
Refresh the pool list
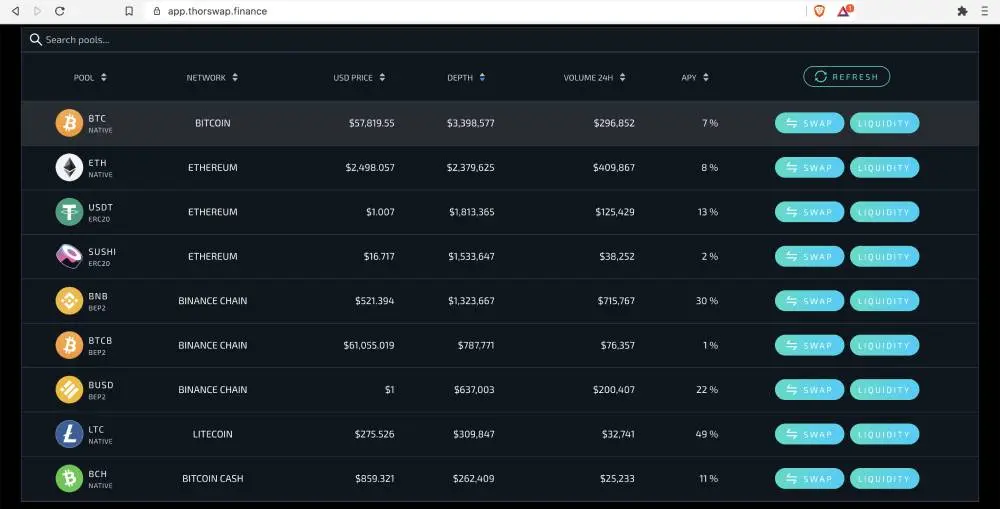pyautogui.click(x=846, y=77)
